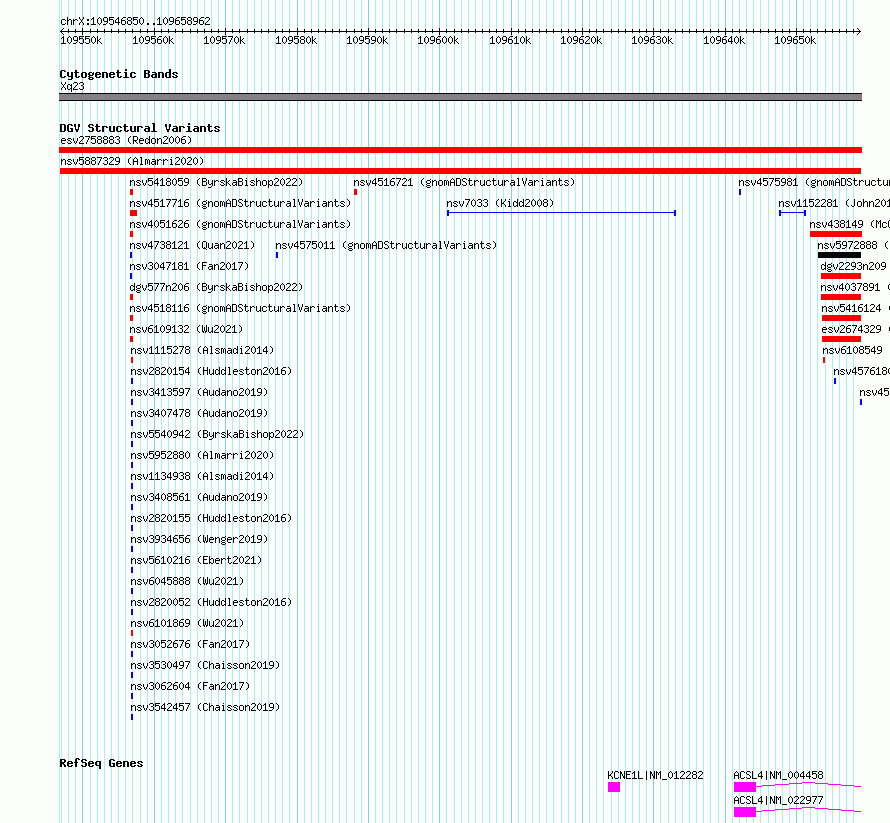890x823 pixels.
Task: Click the nsv4037891 variant label
Action: [x=855, y=287]
